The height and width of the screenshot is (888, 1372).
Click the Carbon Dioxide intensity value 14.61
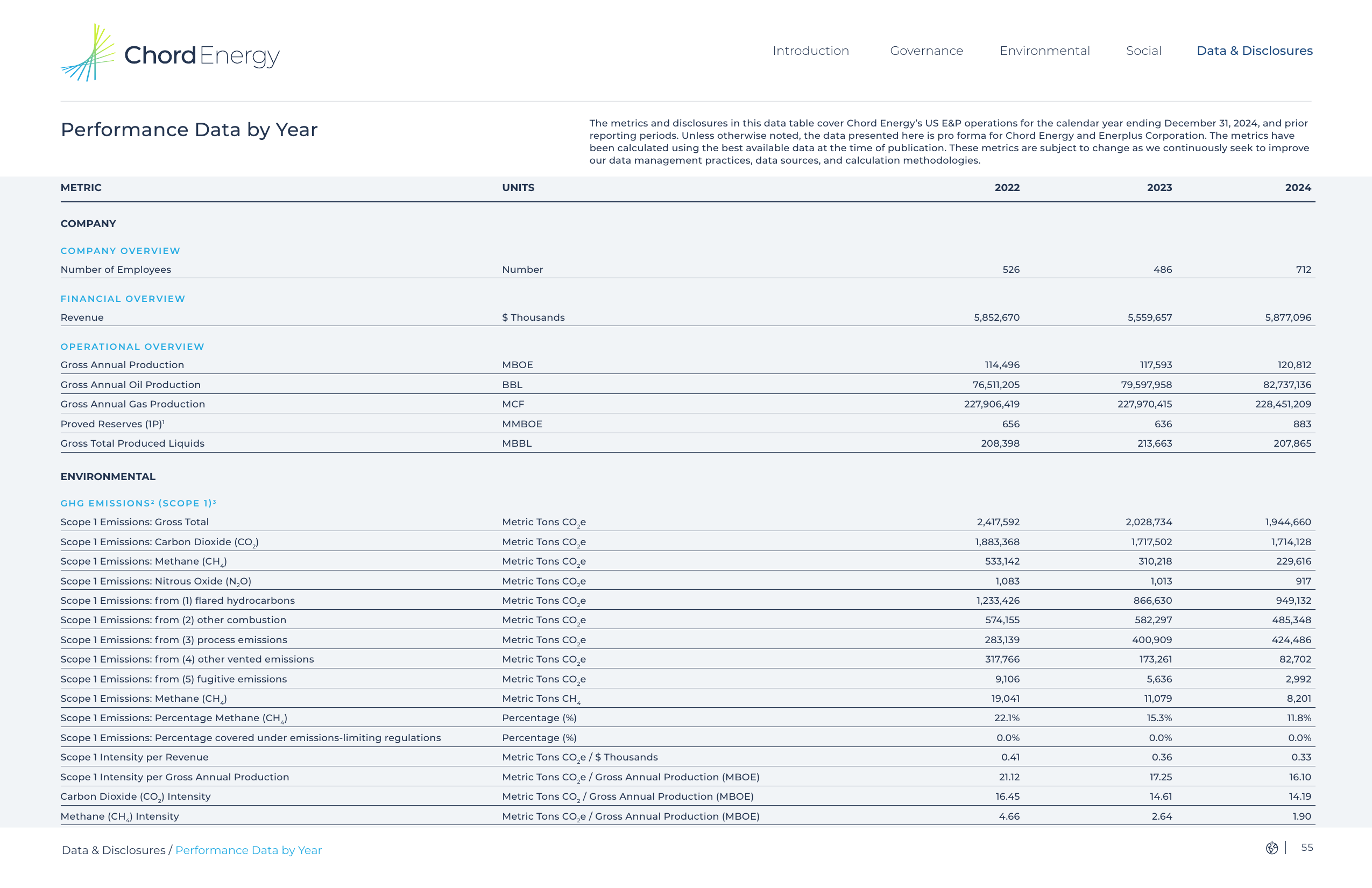click(1161, 797)
